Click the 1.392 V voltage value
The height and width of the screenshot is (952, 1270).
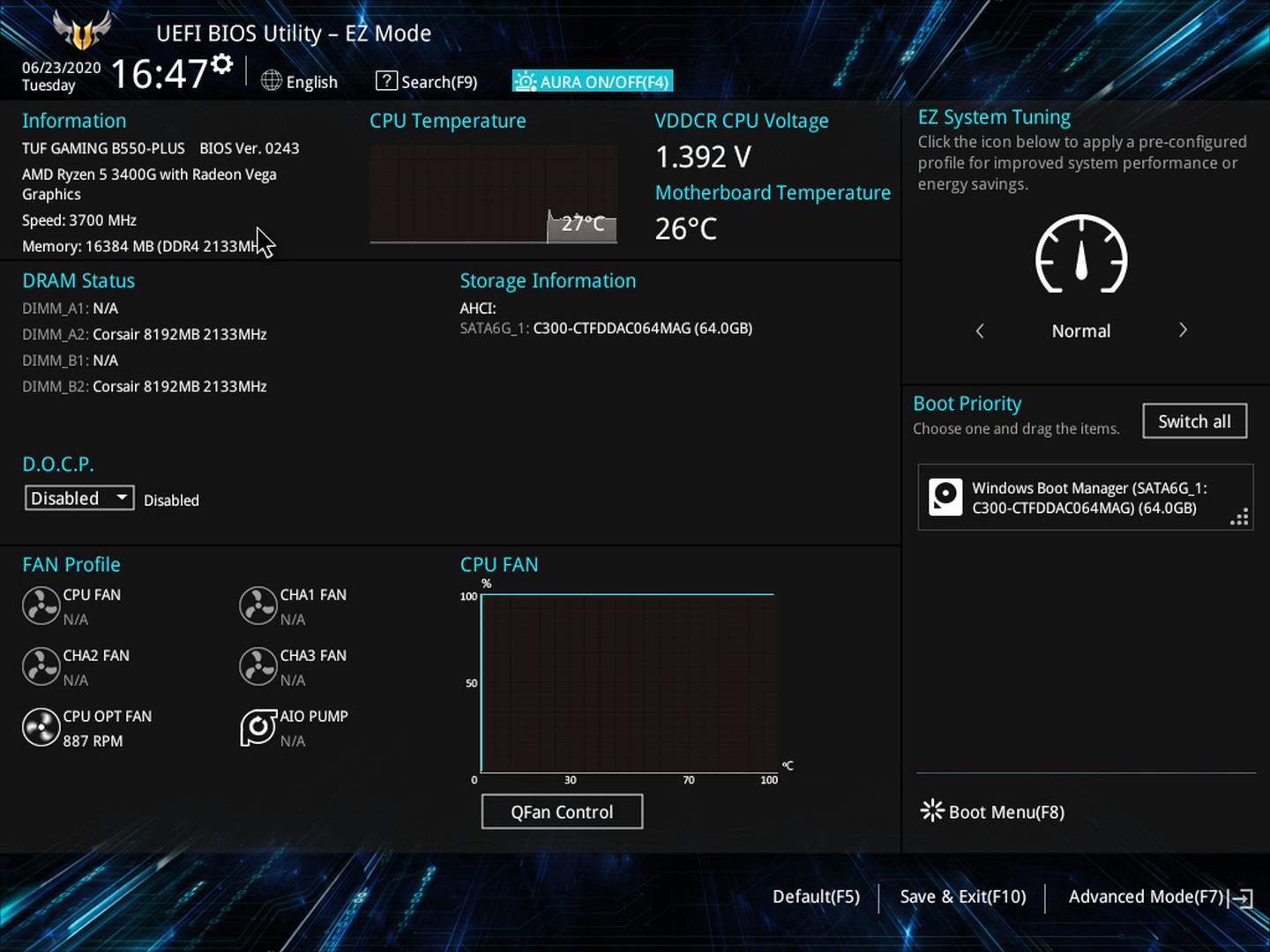(703, 157)
